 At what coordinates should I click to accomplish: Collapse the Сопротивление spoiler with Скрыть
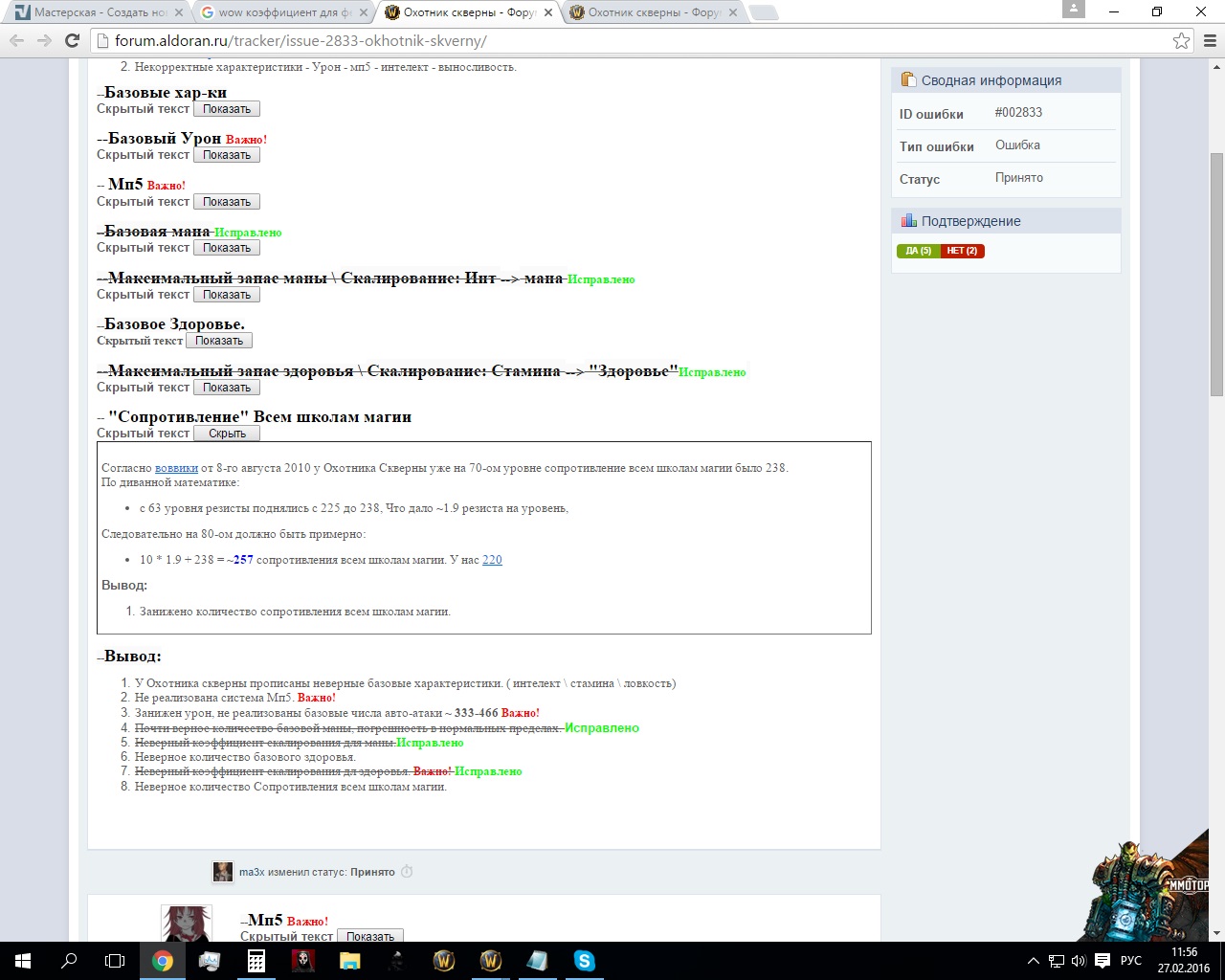[227, 434]
